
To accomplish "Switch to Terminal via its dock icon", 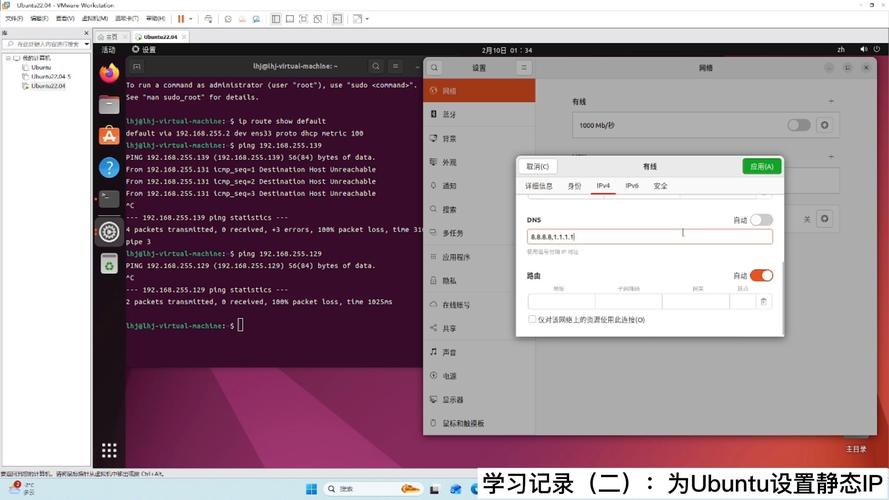I will 109,198.
